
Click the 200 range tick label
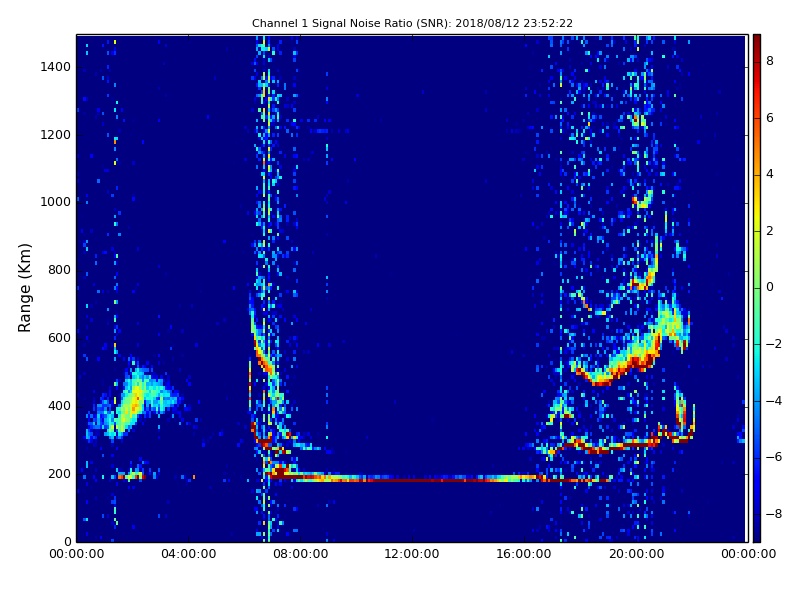point(59,473)
